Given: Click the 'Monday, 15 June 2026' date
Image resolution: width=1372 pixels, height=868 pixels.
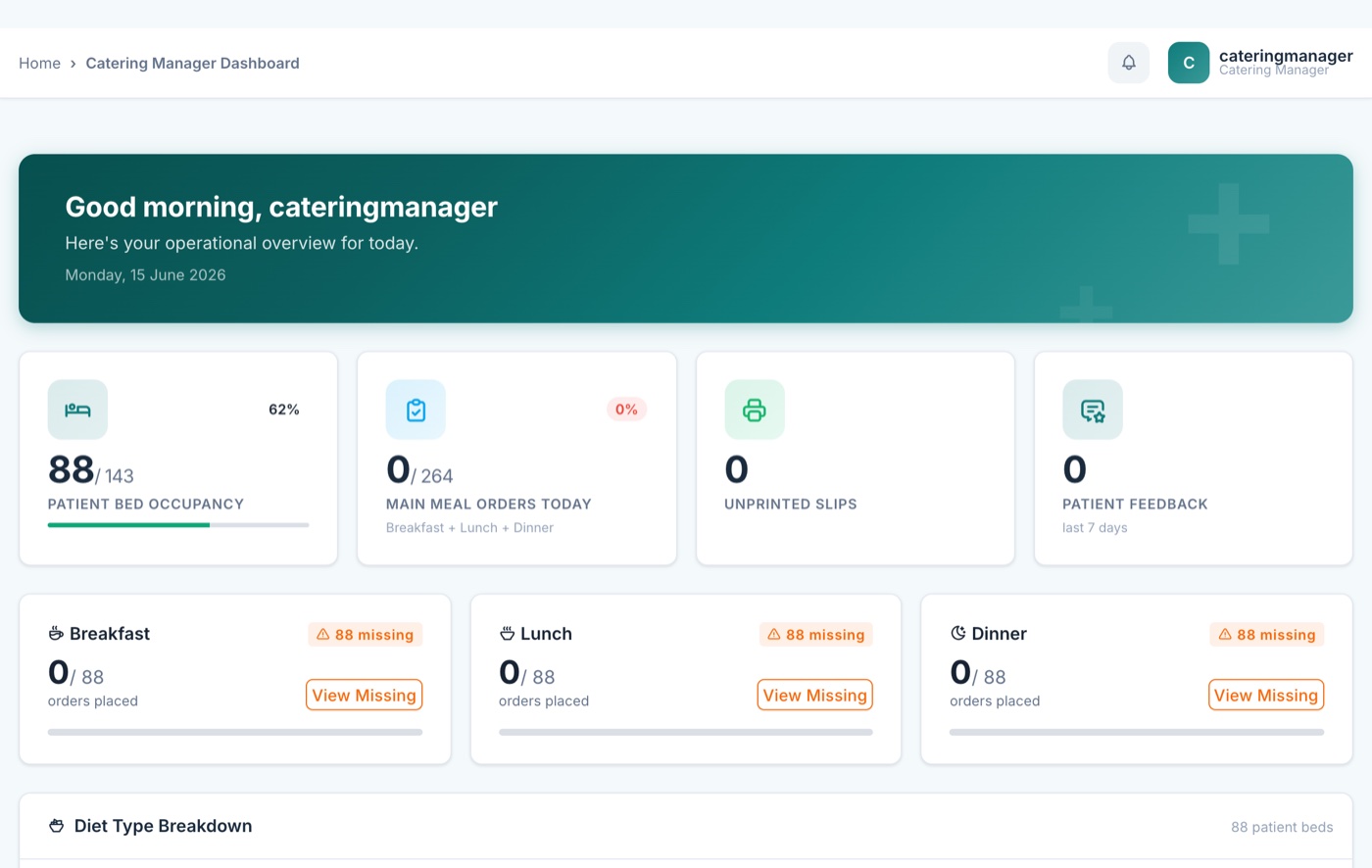Looking at the screenshot, I should pyautogui.click(x=145, y=275).
